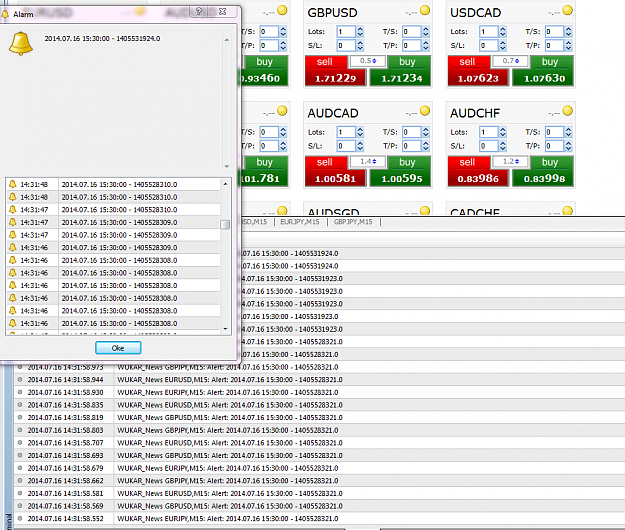
Task: Click the GBPUSD Lots input field
Action: (346, 31)
